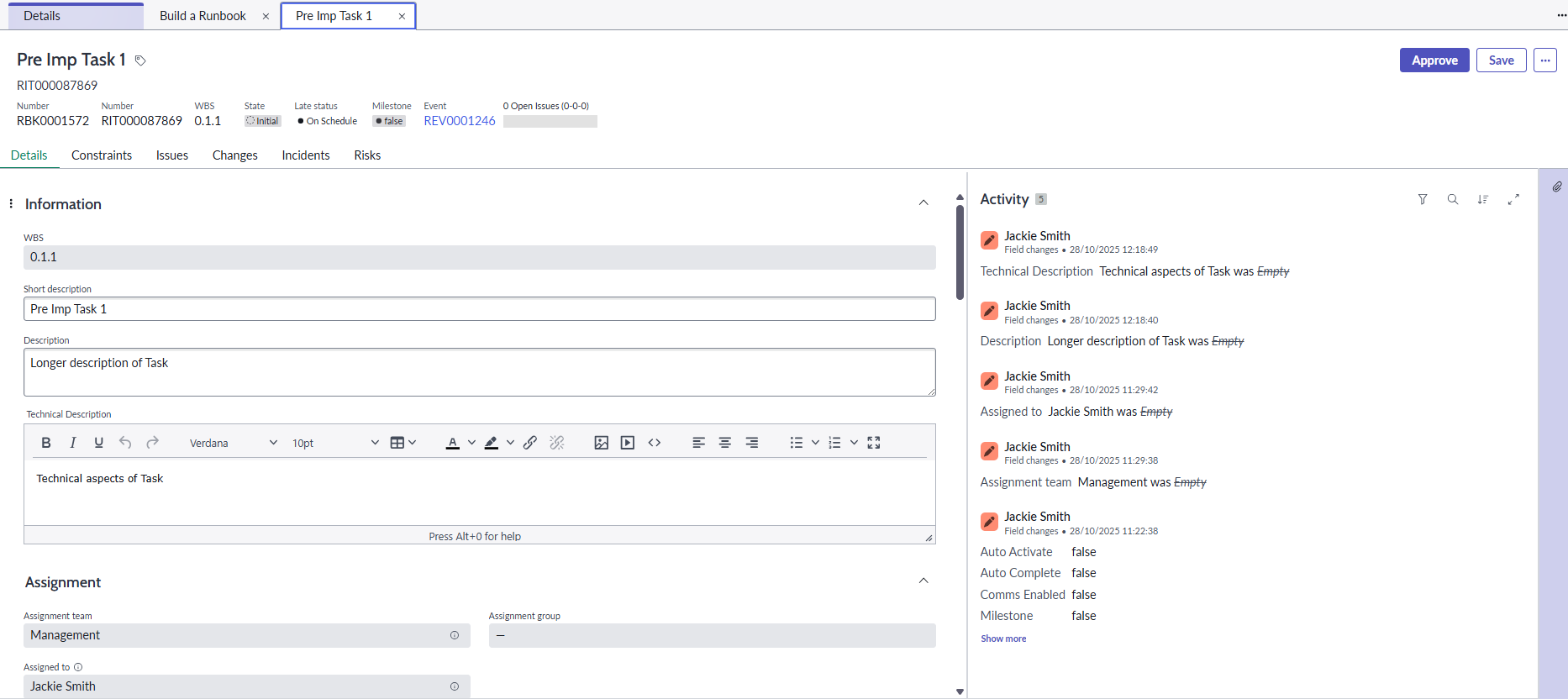Click the Short description input field

coord(479,309)
